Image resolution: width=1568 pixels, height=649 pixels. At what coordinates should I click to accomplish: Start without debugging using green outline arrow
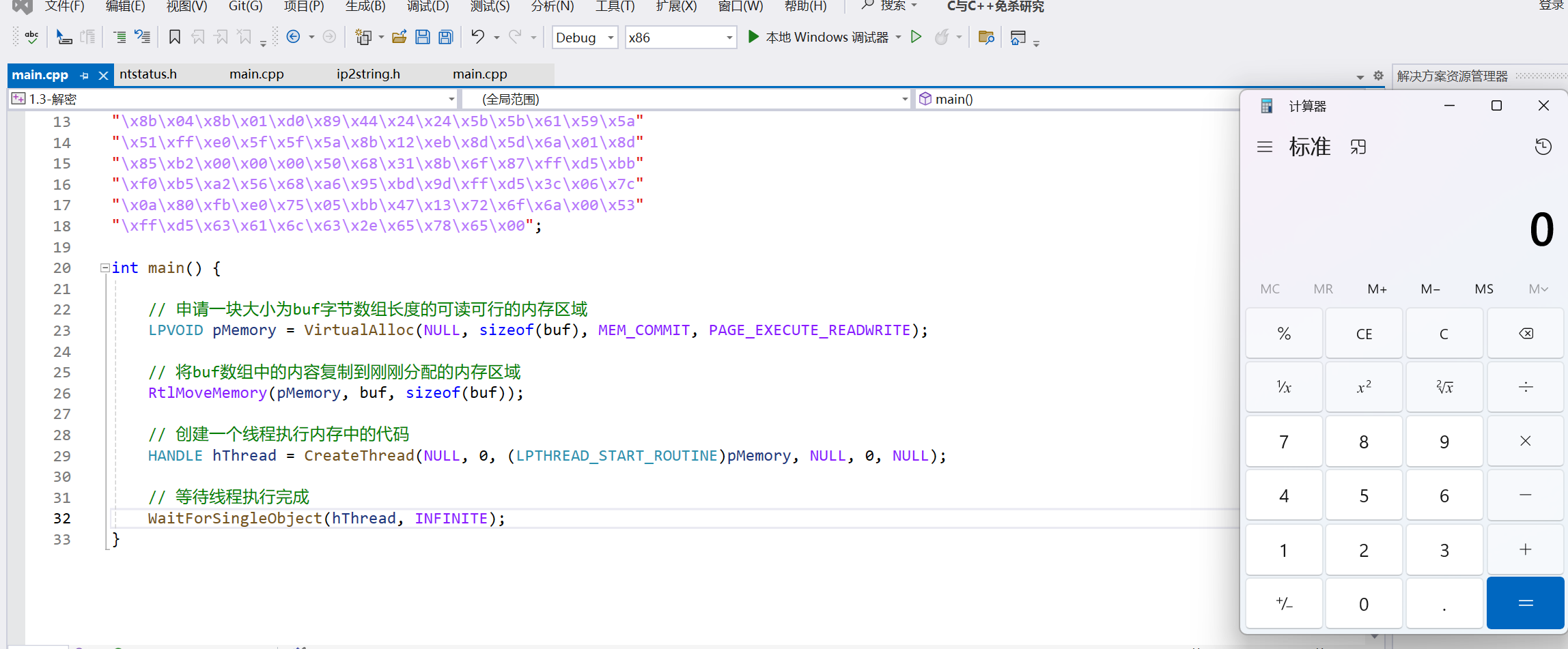tap(916, 37)
